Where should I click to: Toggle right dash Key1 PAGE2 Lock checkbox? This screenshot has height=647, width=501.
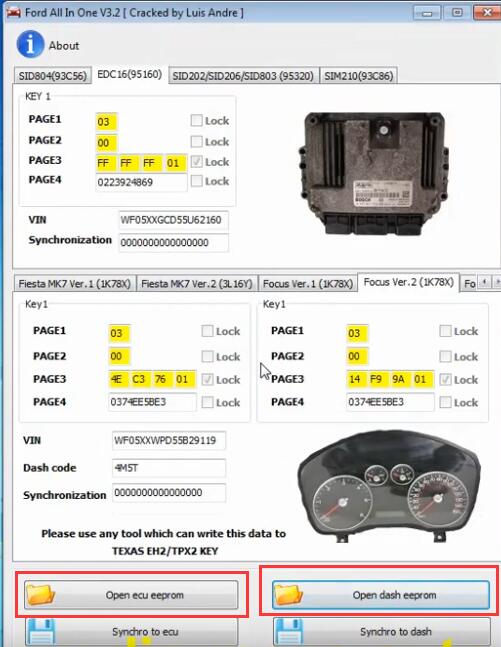click(445, 357)
